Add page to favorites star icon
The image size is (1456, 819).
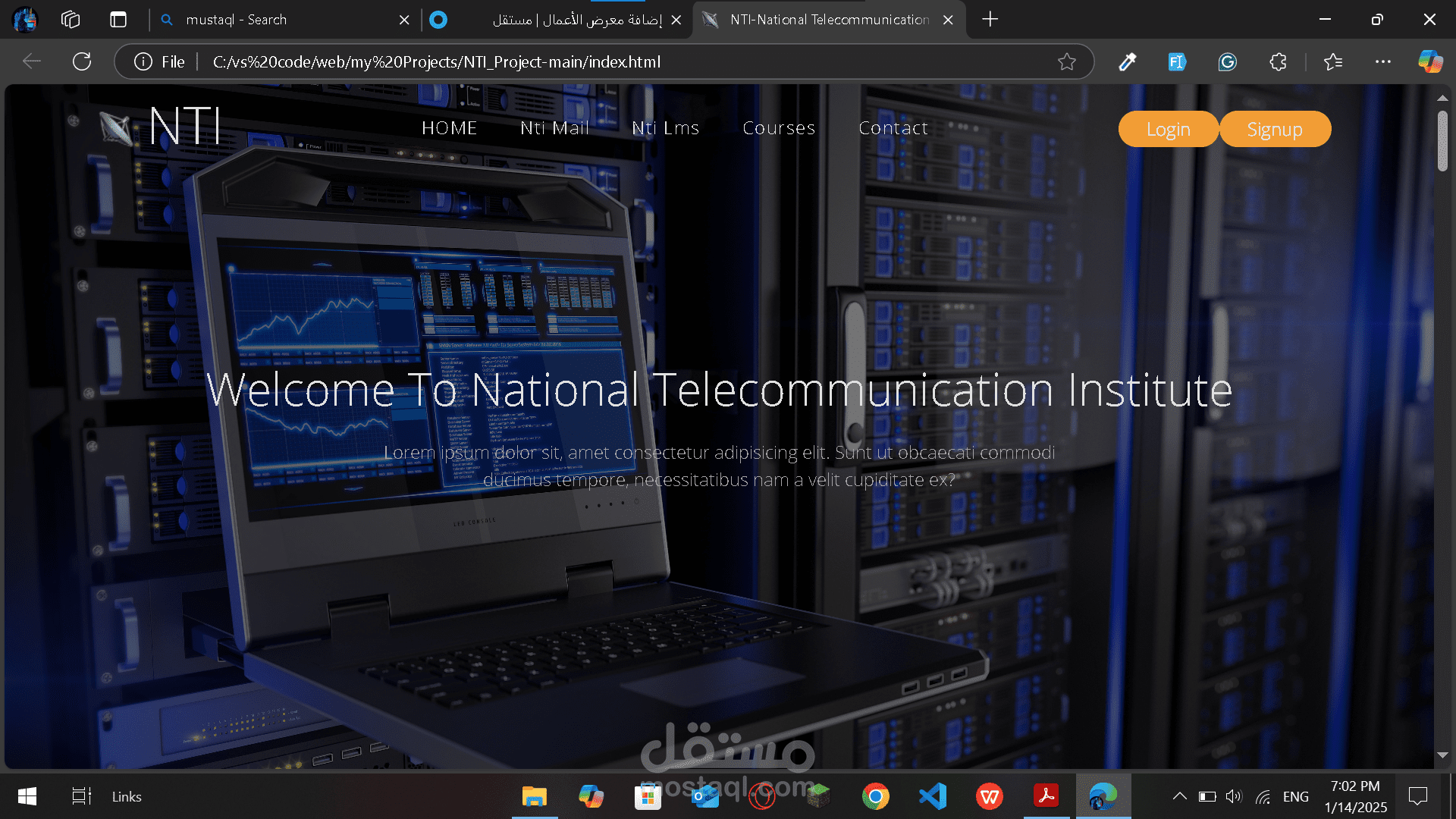click(1067, 61)
